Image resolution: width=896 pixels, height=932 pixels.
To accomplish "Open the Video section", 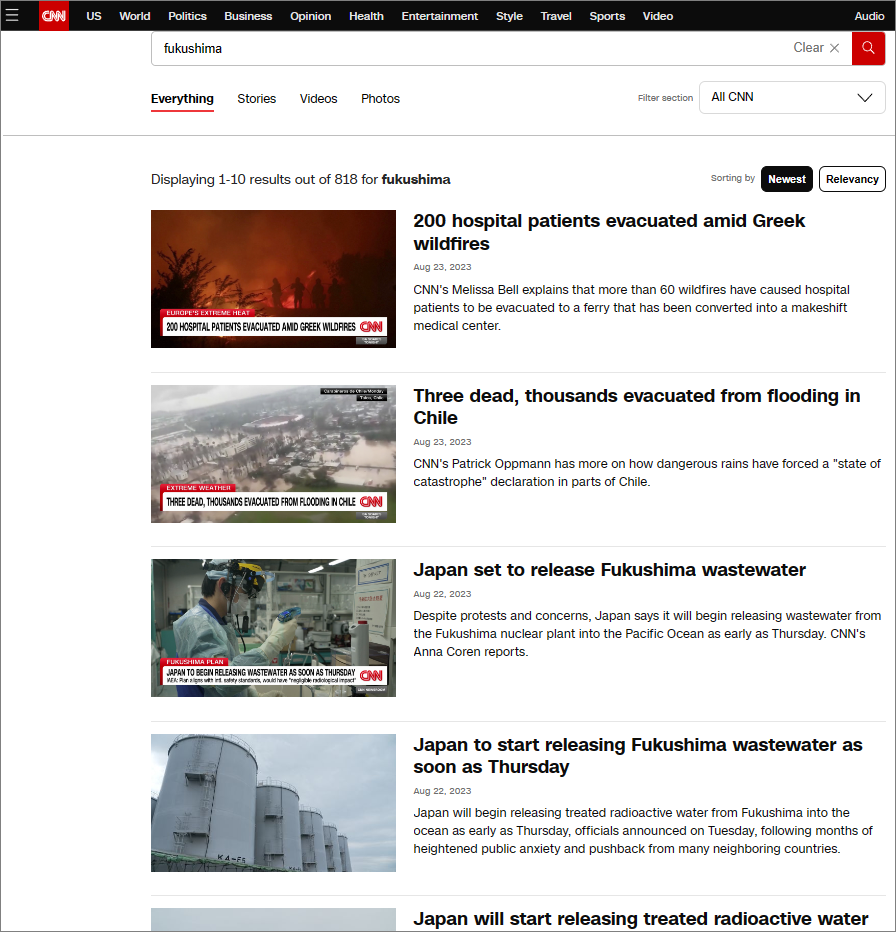I will click(x=658, y=16).
